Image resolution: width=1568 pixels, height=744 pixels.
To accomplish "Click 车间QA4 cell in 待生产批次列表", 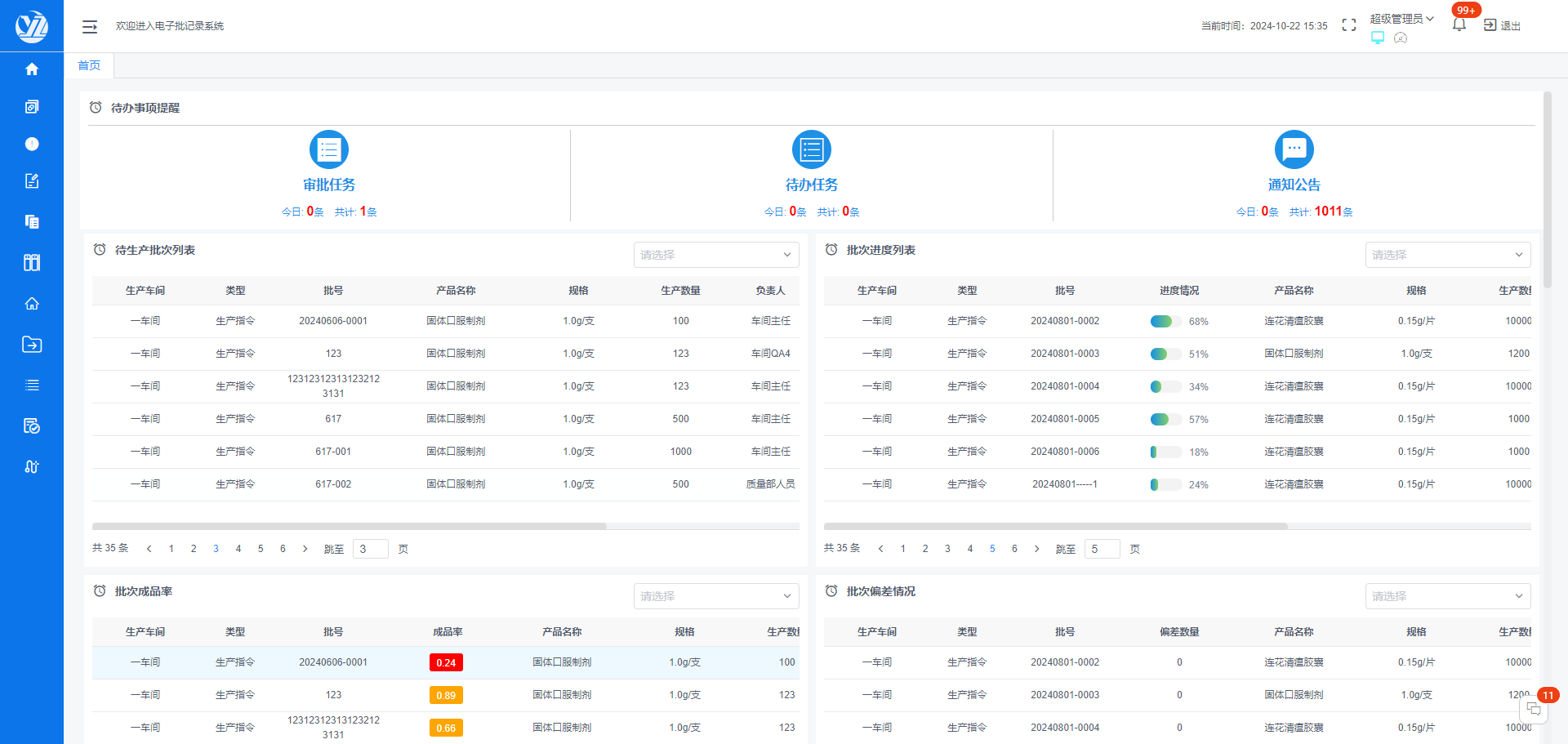I will (771, 354).
